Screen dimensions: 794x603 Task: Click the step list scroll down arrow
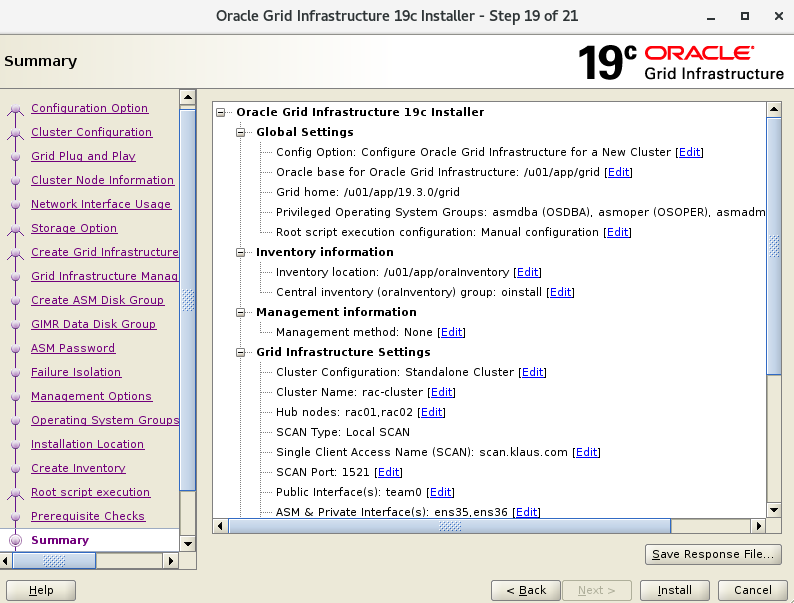tap(187, 543)
